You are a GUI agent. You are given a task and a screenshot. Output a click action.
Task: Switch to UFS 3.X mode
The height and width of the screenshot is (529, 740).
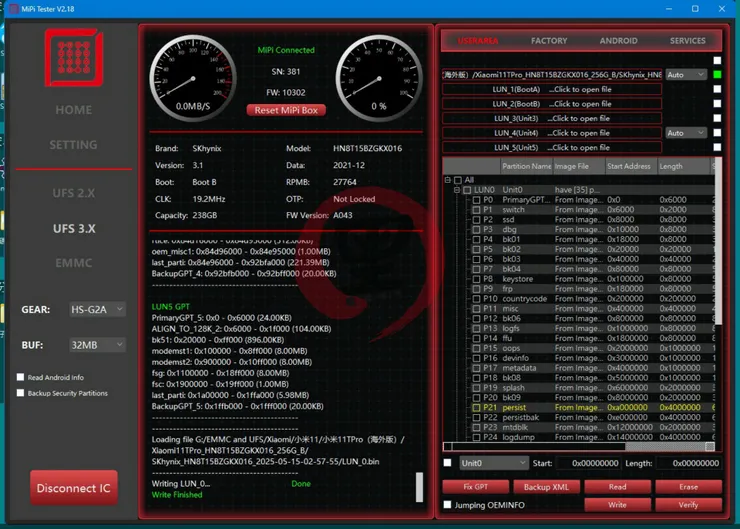point(74,228)
